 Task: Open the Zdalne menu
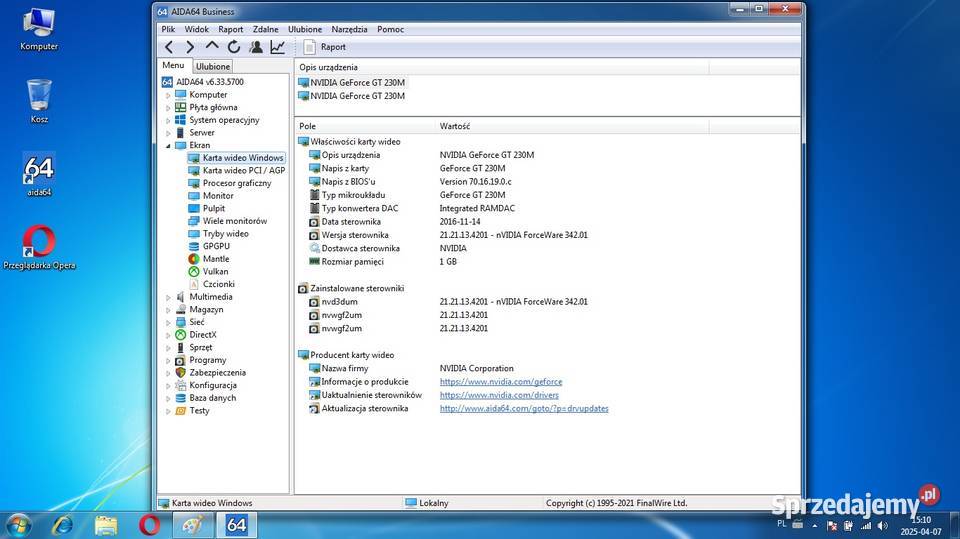point(266,29)
